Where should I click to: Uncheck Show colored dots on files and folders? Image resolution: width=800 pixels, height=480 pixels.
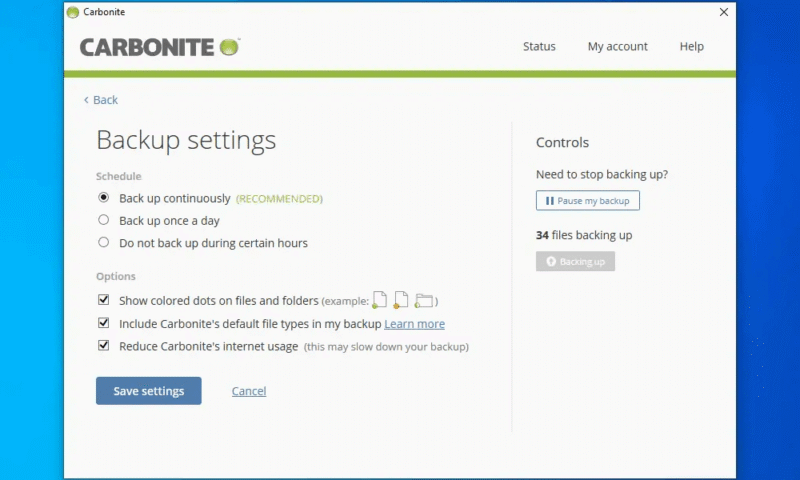tap(103, 300)
